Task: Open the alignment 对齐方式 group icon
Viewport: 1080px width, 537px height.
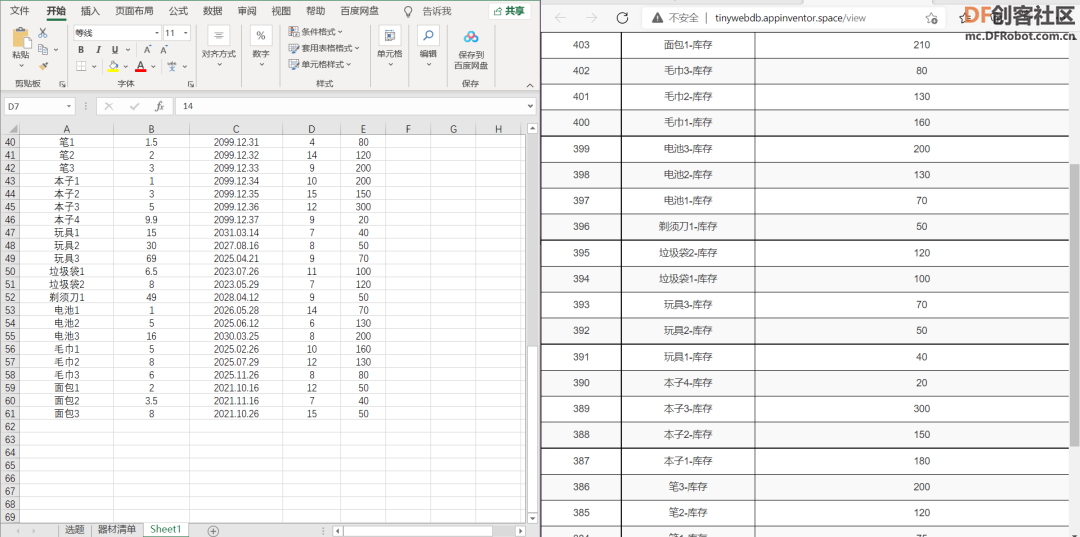Action: click(219, 35)
